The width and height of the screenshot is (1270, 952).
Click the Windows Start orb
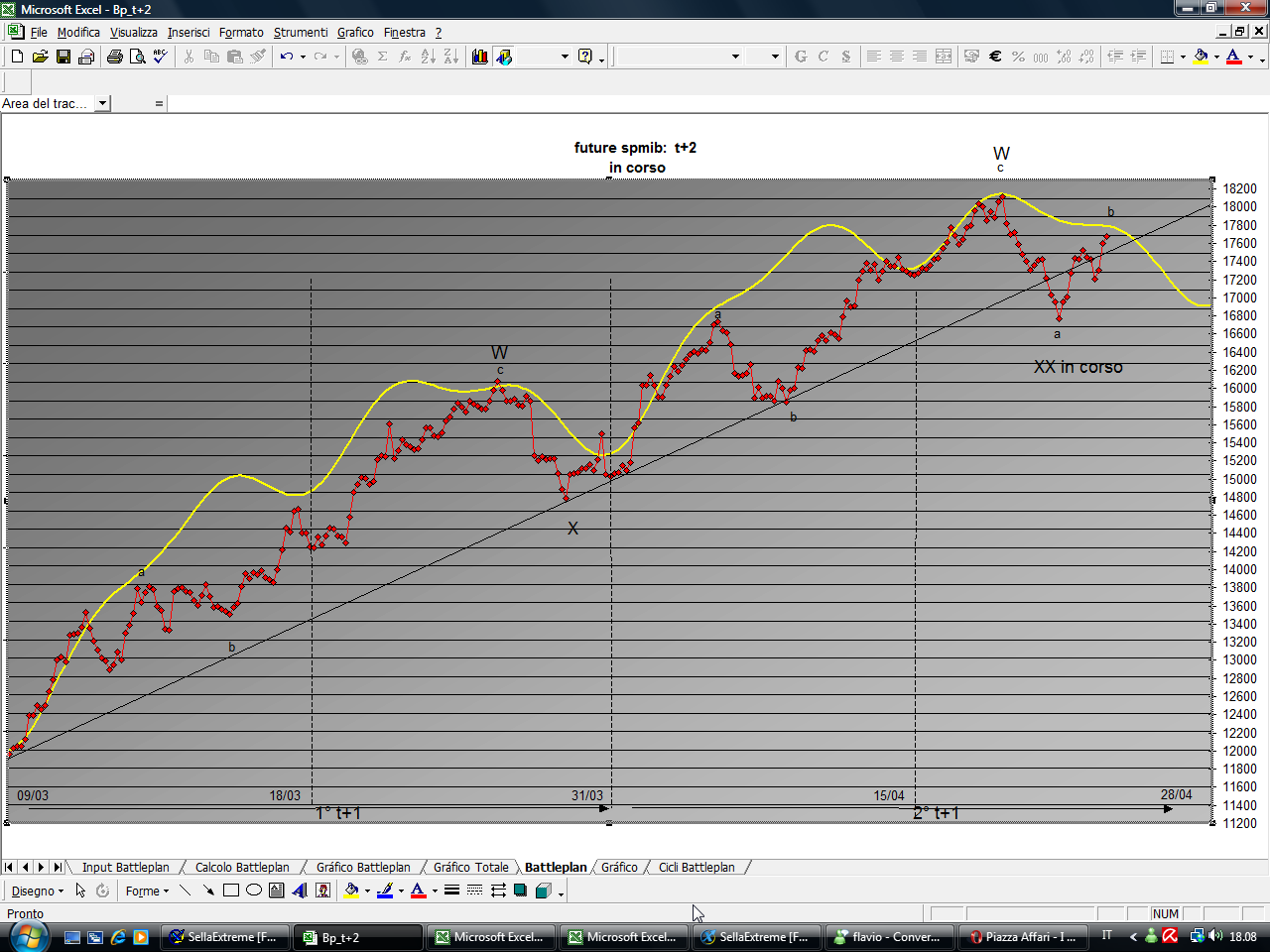pos(28,935)
